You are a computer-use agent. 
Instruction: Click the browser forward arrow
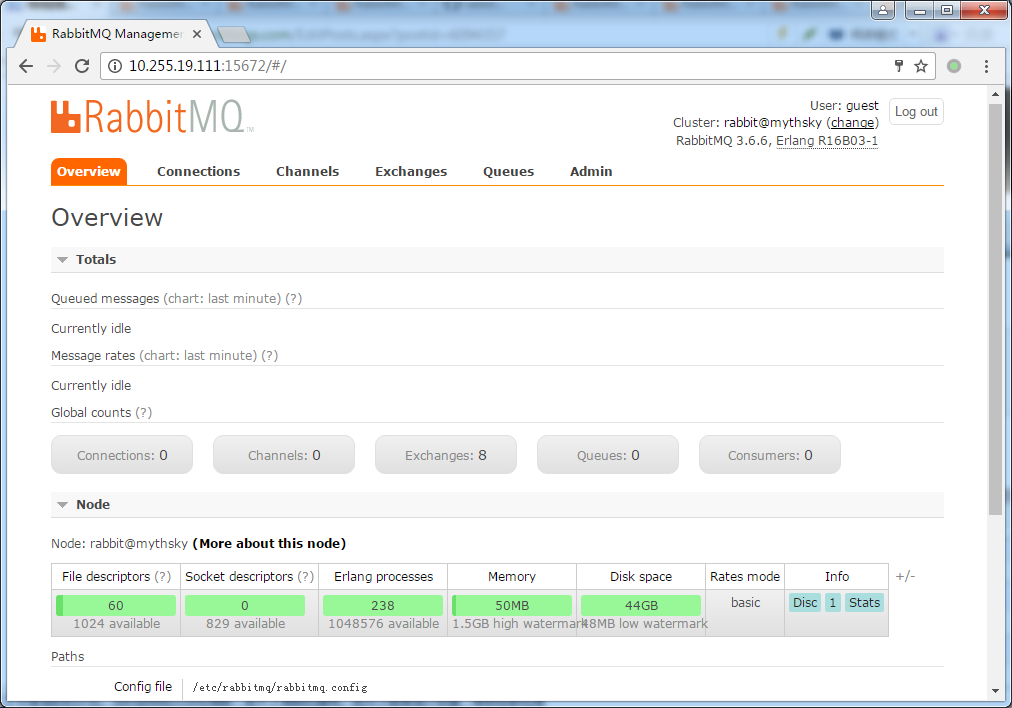point(54,66)
